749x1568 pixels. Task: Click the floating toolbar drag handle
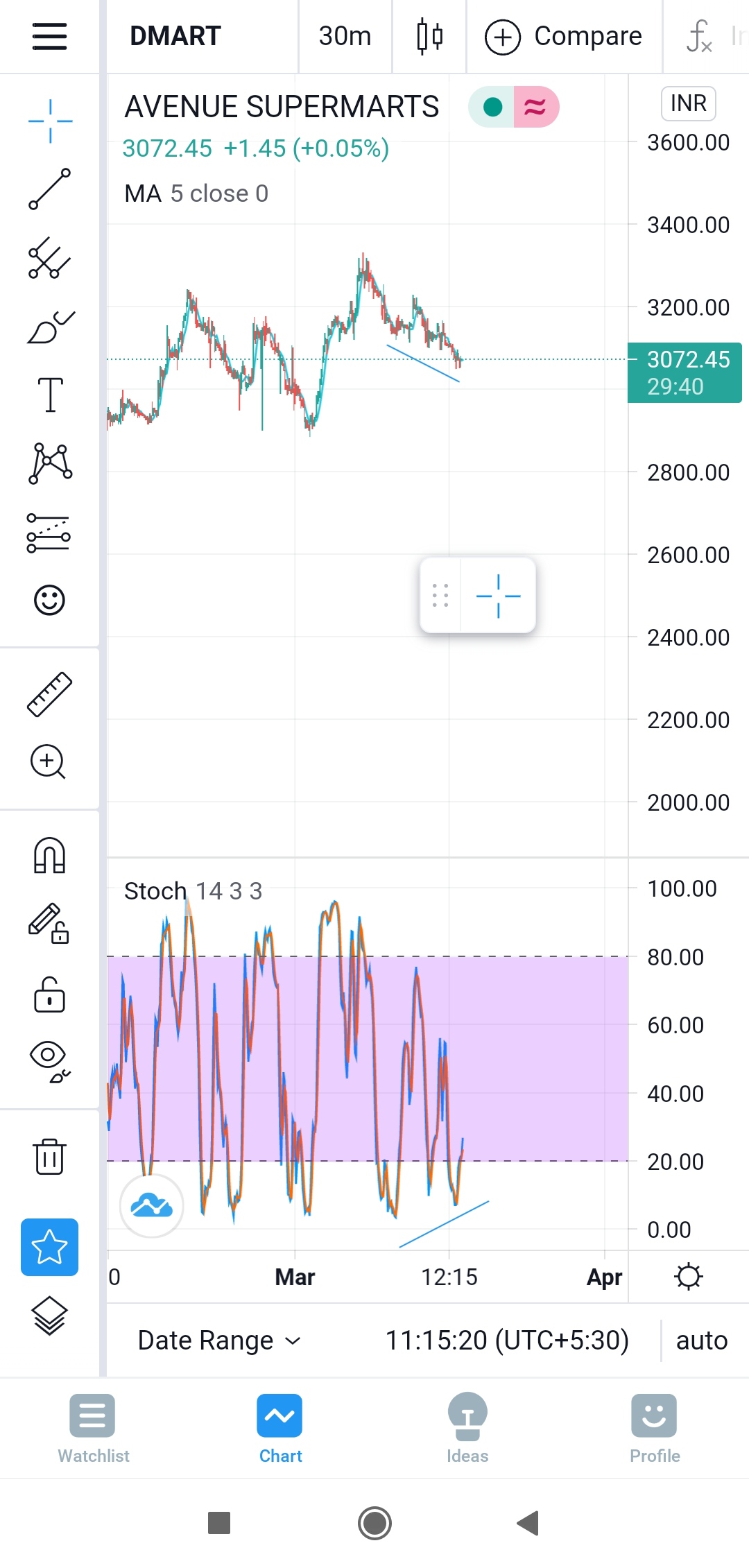click(440, 595)
